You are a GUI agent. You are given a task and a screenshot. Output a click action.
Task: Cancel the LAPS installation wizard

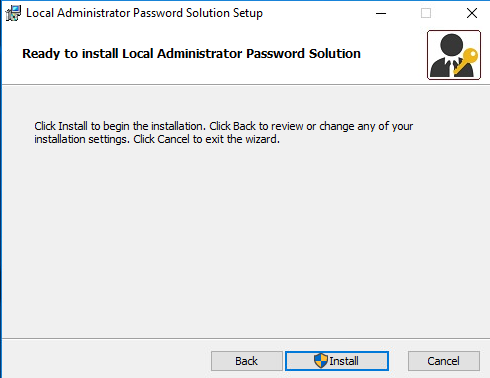pos(444,361)
